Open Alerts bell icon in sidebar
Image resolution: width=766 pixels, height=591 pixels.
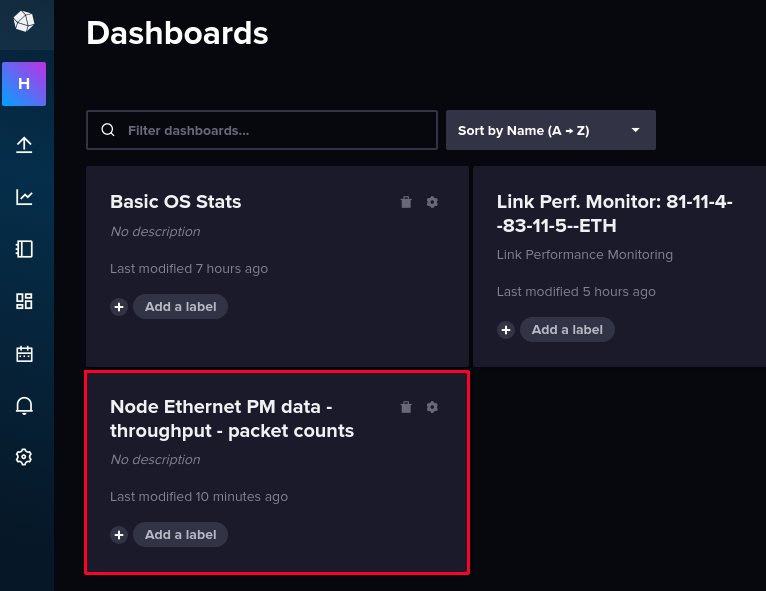(x=24, y=405)
